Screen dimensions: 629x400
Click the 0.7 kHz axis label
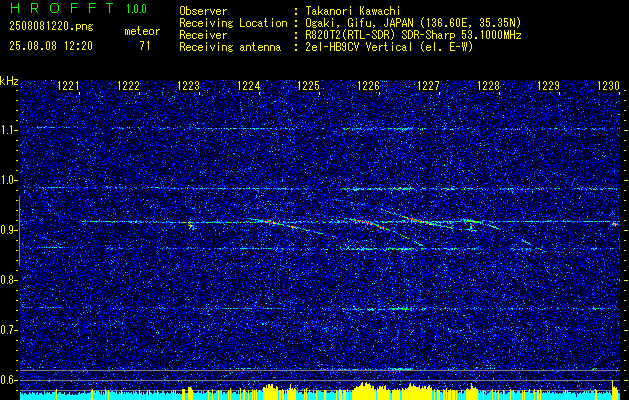pos(9,330)
